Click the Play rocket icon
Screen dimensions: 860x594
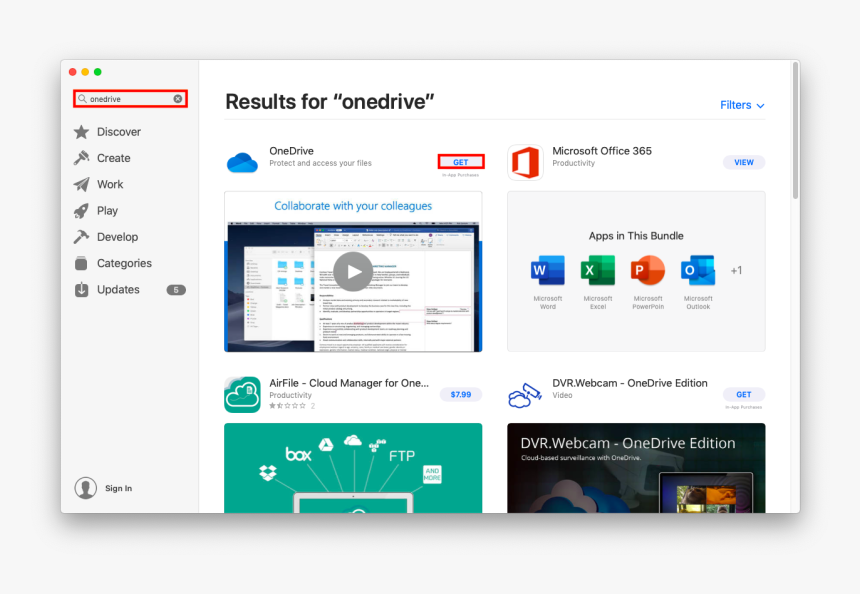click(81, 211)
